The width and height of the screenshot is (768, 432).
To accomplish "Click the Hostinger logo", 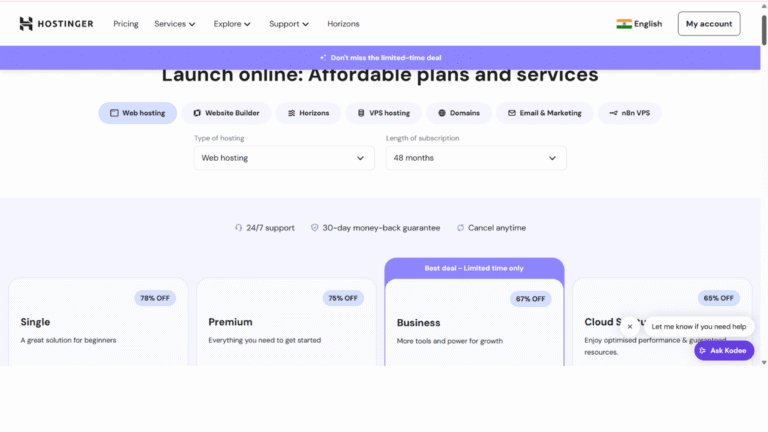I will pyautogui.click(x=56, y=24).
